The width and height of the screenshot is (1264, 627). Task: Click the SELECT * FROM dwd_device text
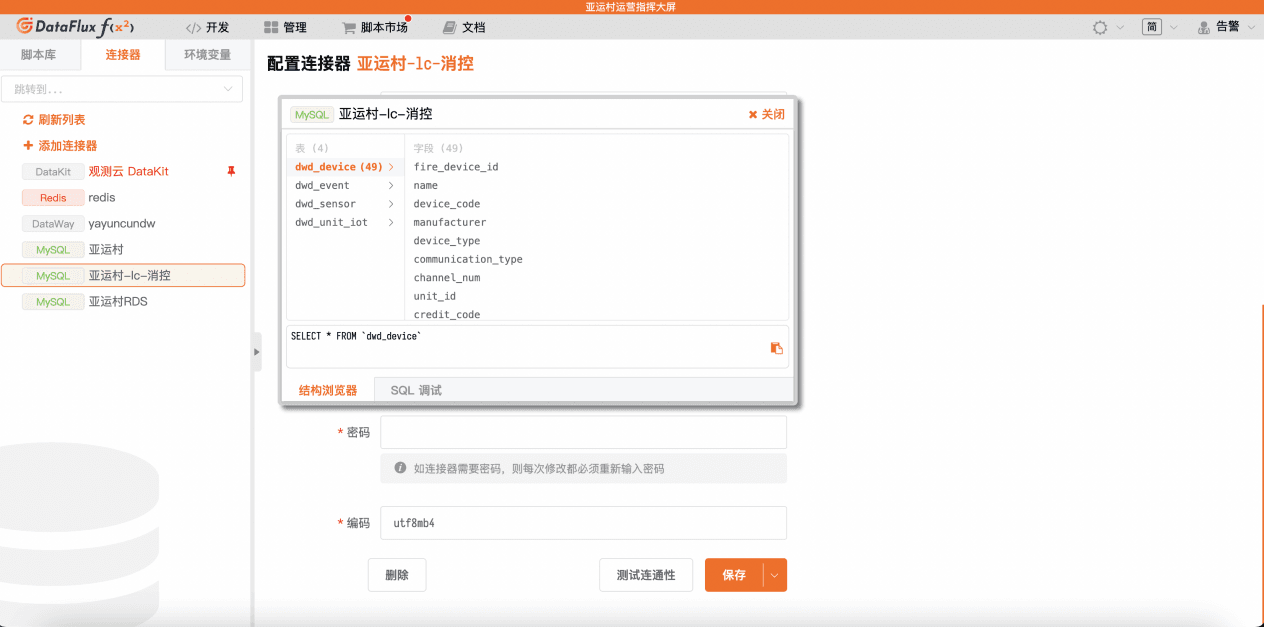(x=356, y=336)
